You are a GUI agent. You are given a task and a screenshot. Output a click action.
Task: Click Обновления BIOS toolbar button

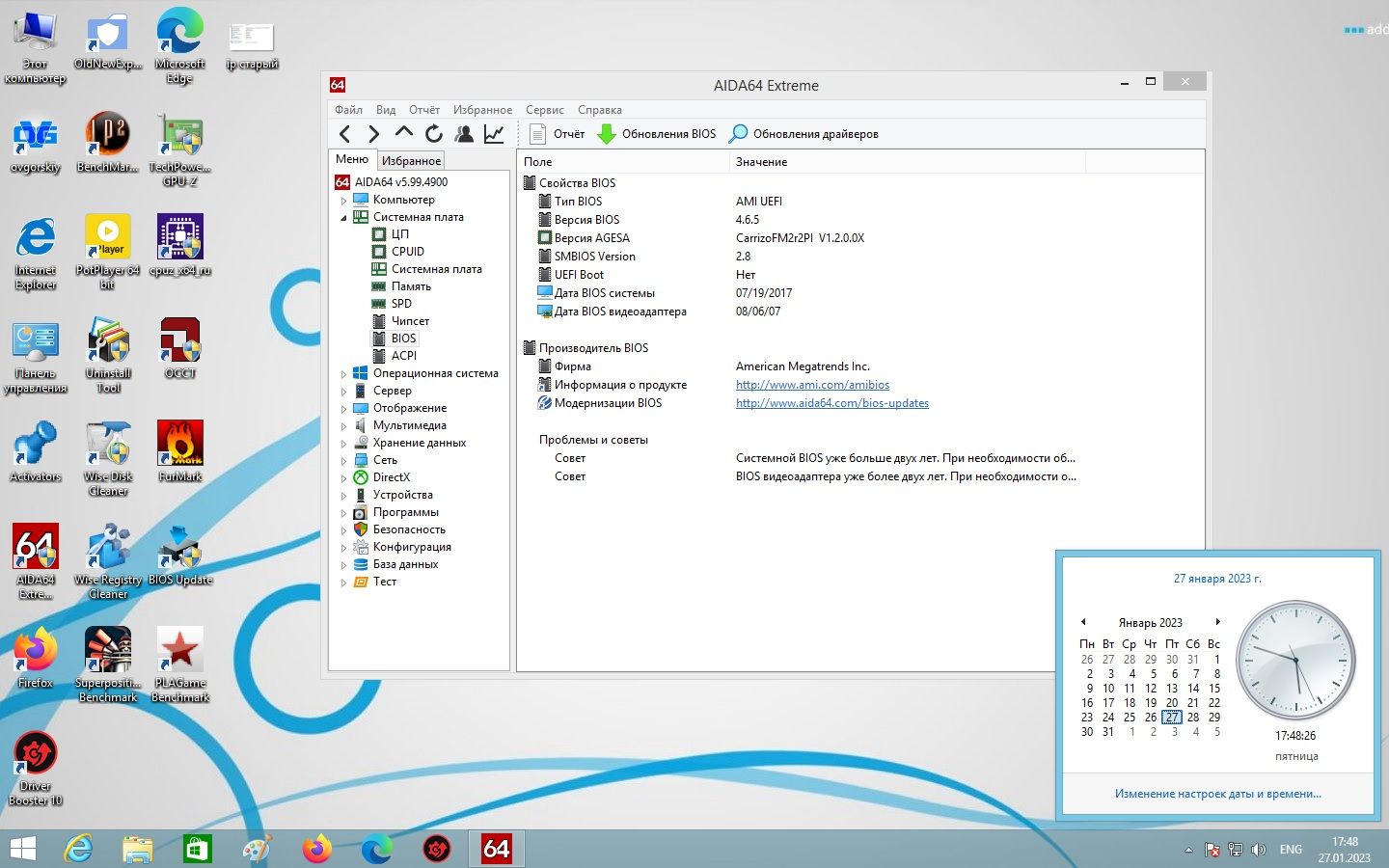pyautogui.click(x=657, y=134)
